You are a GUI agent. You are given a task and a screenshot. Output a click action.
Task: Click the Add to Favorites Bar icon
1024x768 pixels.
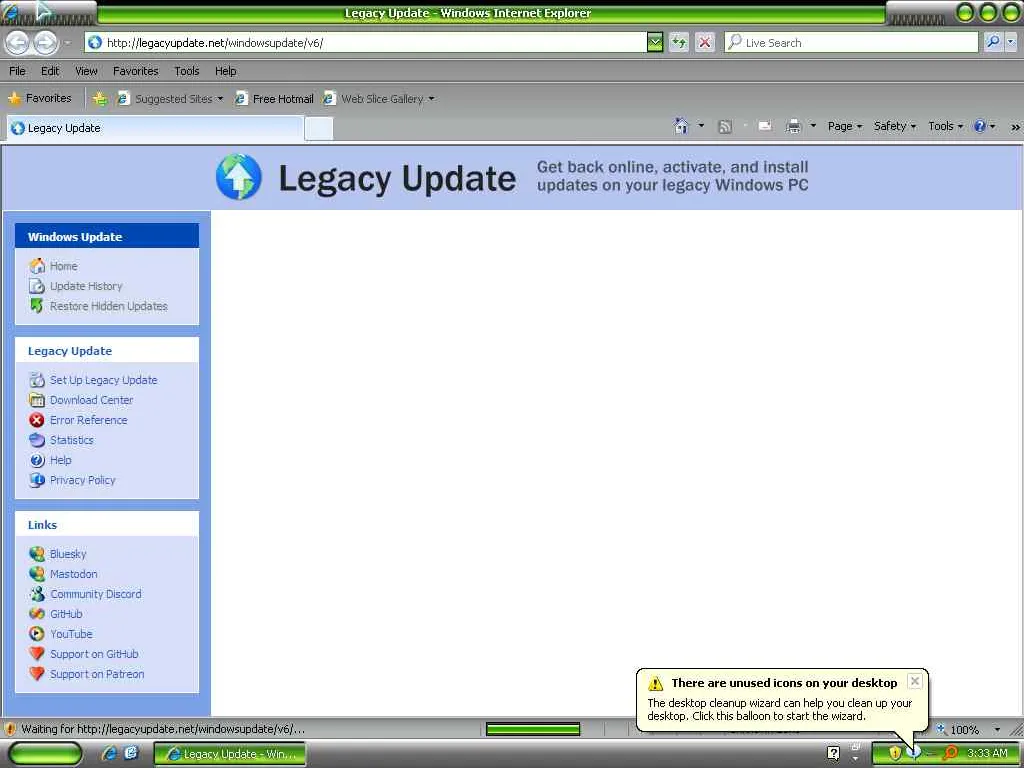coord(100,99)
